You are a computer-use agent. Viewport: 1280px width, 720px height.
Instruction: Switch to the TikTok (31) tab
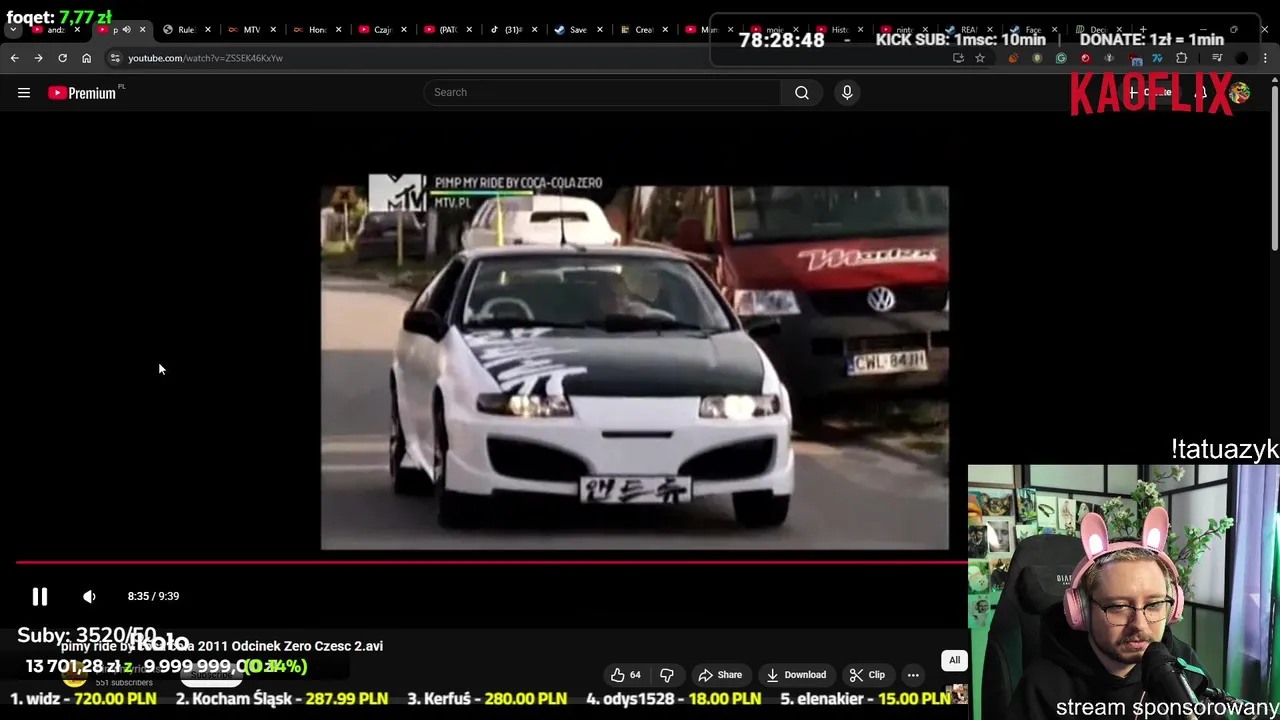512,30
